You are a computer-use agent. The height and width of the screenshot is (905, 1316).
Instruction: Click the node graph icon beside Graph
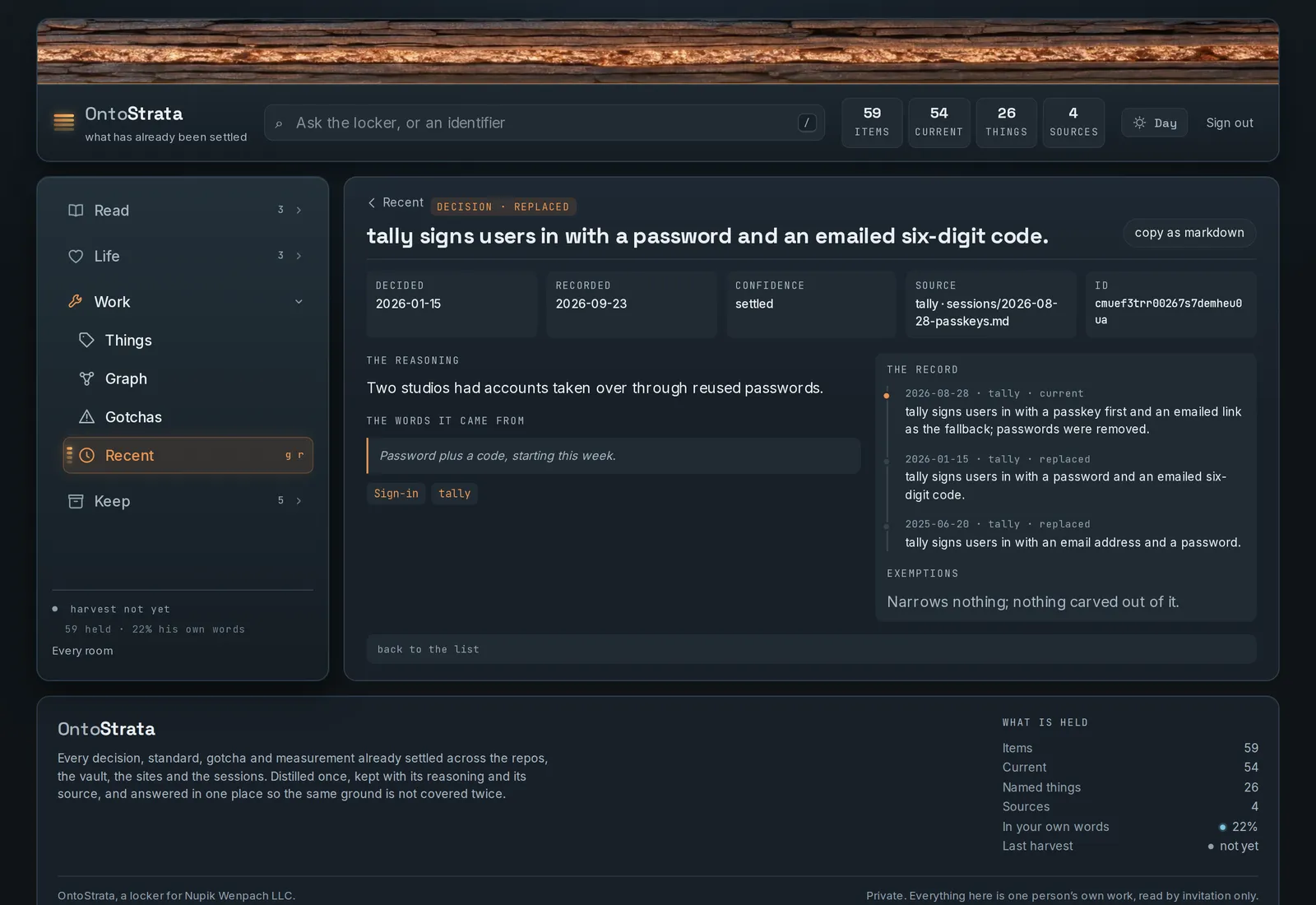click(86, 378)
